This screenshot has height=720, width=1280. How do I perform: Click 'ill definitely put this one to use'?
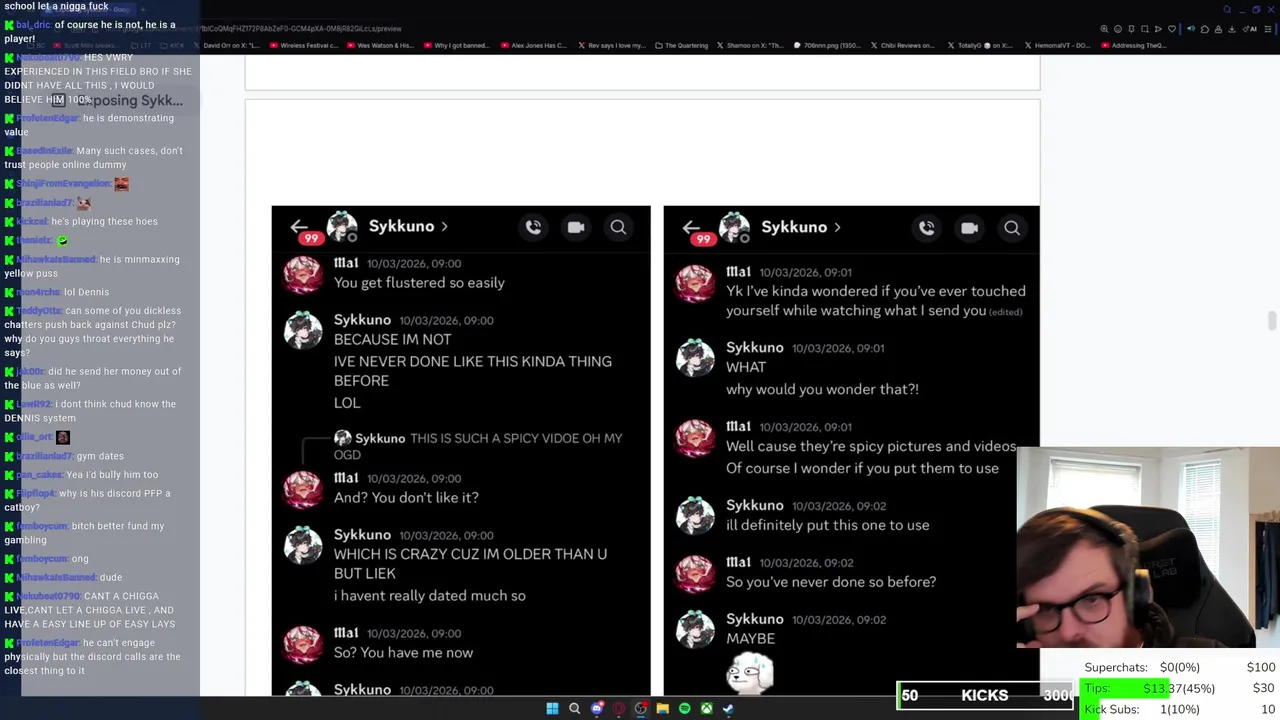tap(828, 525)
